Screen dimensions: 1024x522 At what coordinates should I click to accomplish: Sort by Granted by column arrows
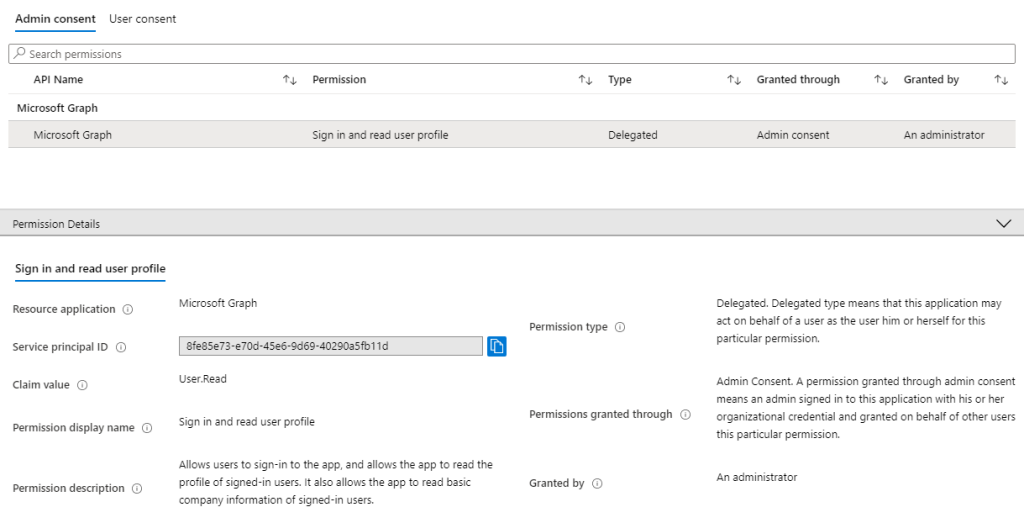click(x=1001, y=80)
